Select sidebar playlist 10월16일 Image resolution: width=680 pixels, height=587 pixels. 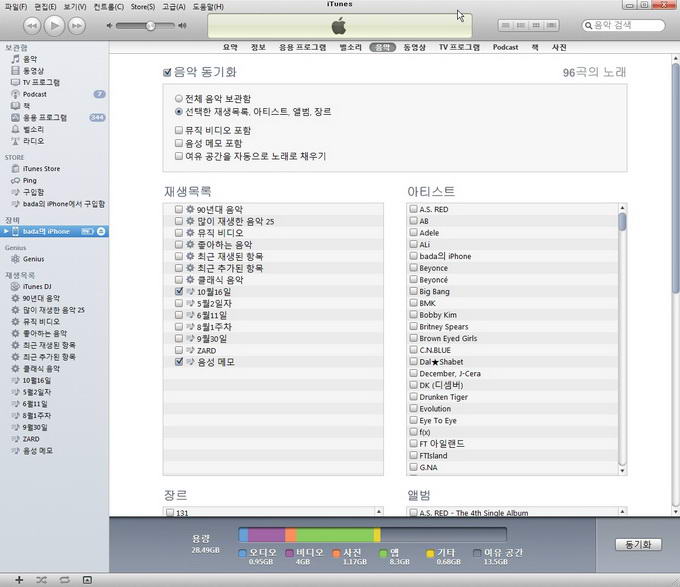point(36,380)
